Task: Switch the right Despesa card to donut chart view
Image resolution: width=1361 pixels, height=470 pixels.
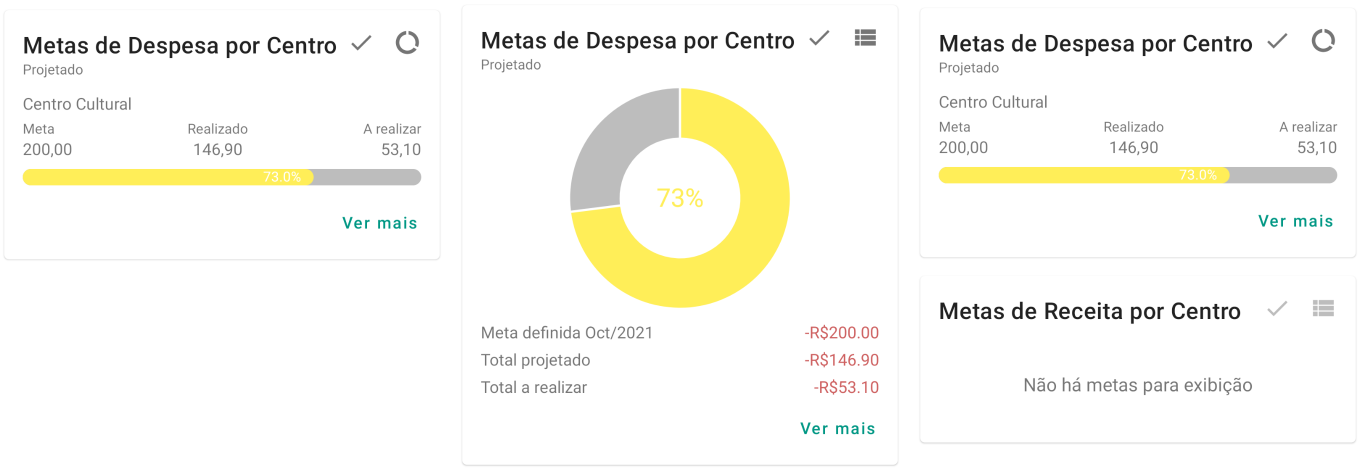Action: [1323, 41]
